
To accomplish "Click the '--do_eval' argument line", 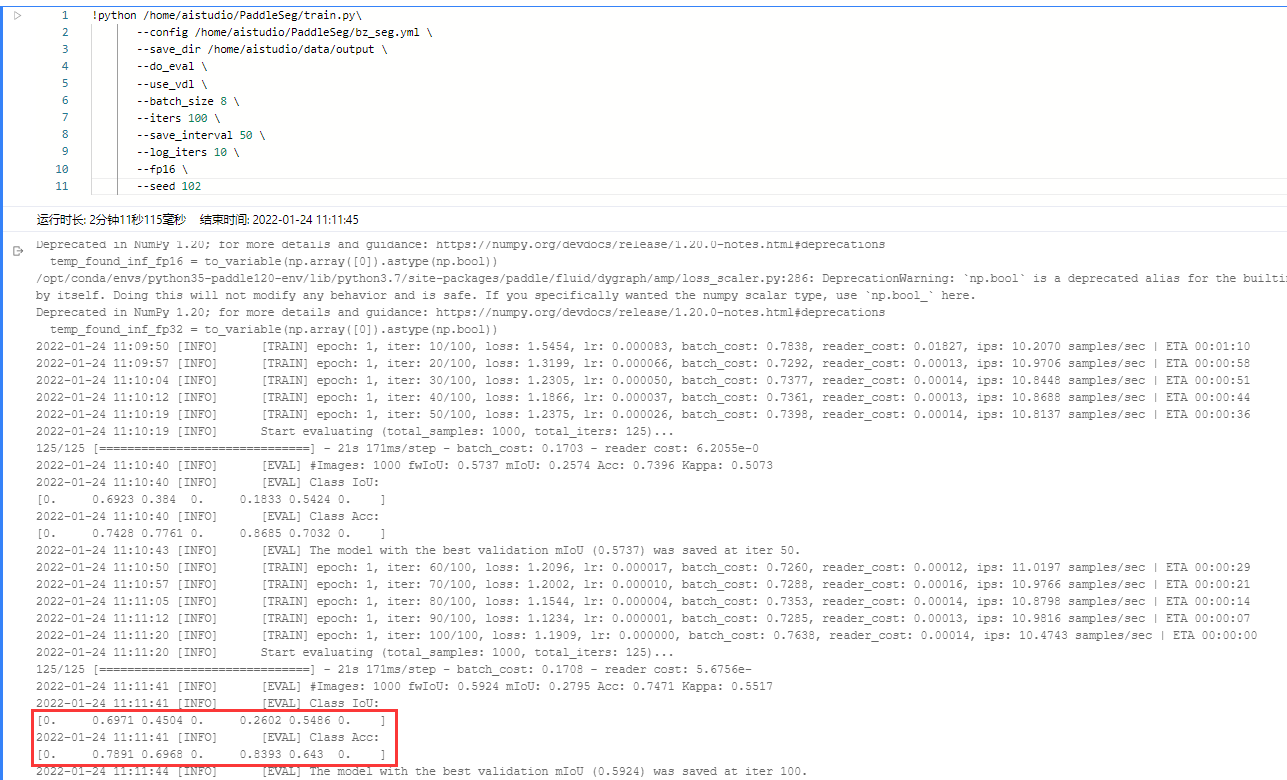I will point(172,67).
